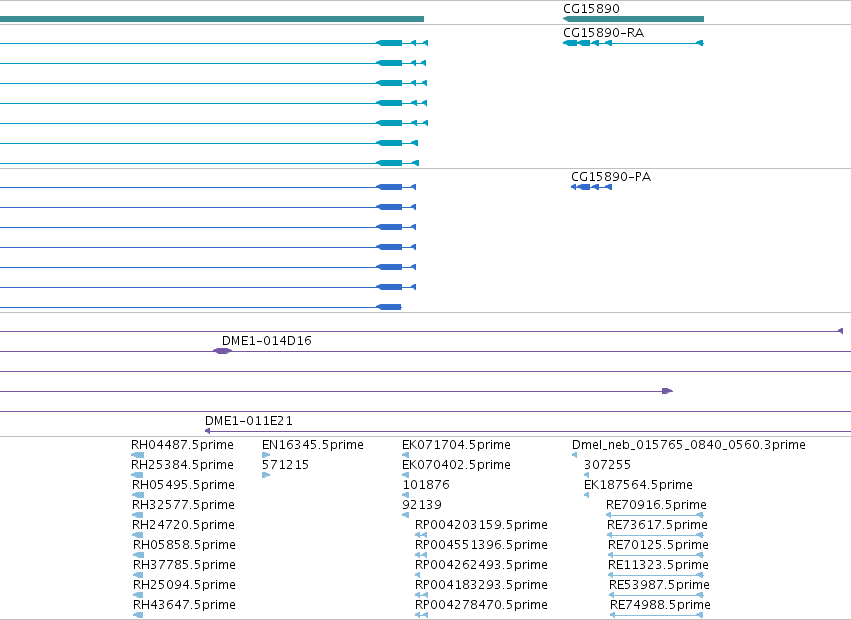Image resolution: width=851 pixels, height=620 pixels.
Task: Open the RP004551396.5prime EST feature
Action: tap(421, 555)
